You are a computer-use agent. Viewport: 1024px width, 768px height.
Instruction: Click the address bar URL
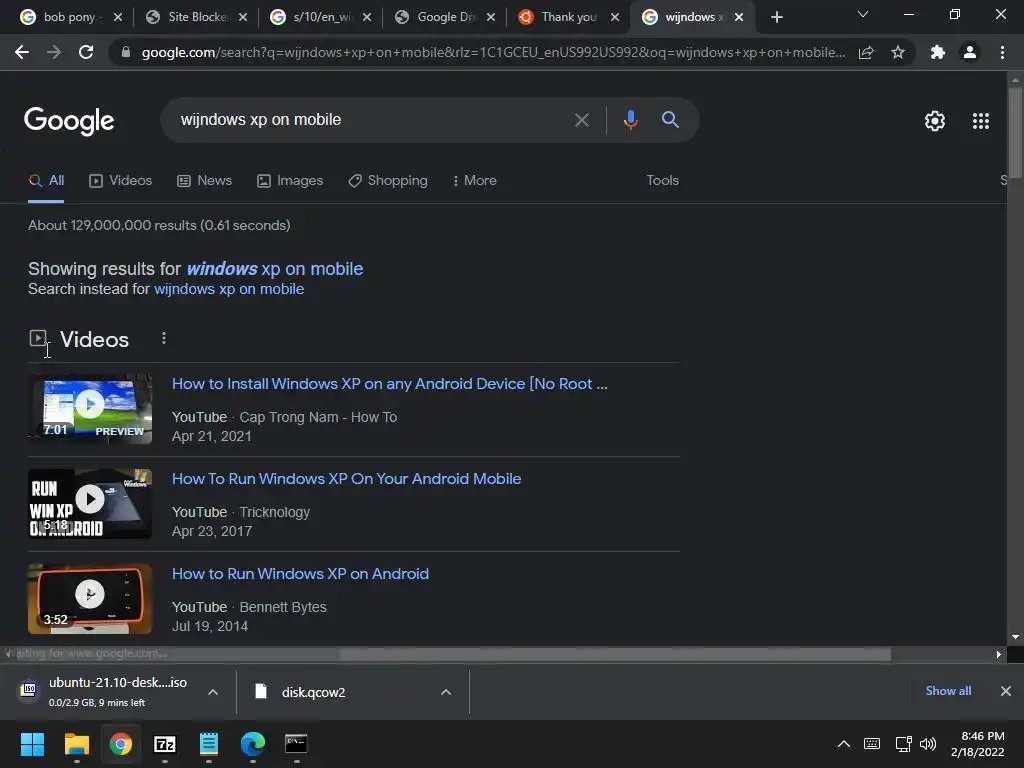pos(493,52)
